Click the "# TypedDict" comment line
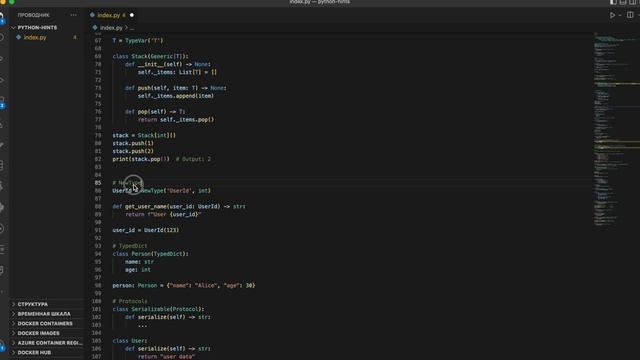The width and height of the screenshot is (640, 360). click(x=130, y=246)
